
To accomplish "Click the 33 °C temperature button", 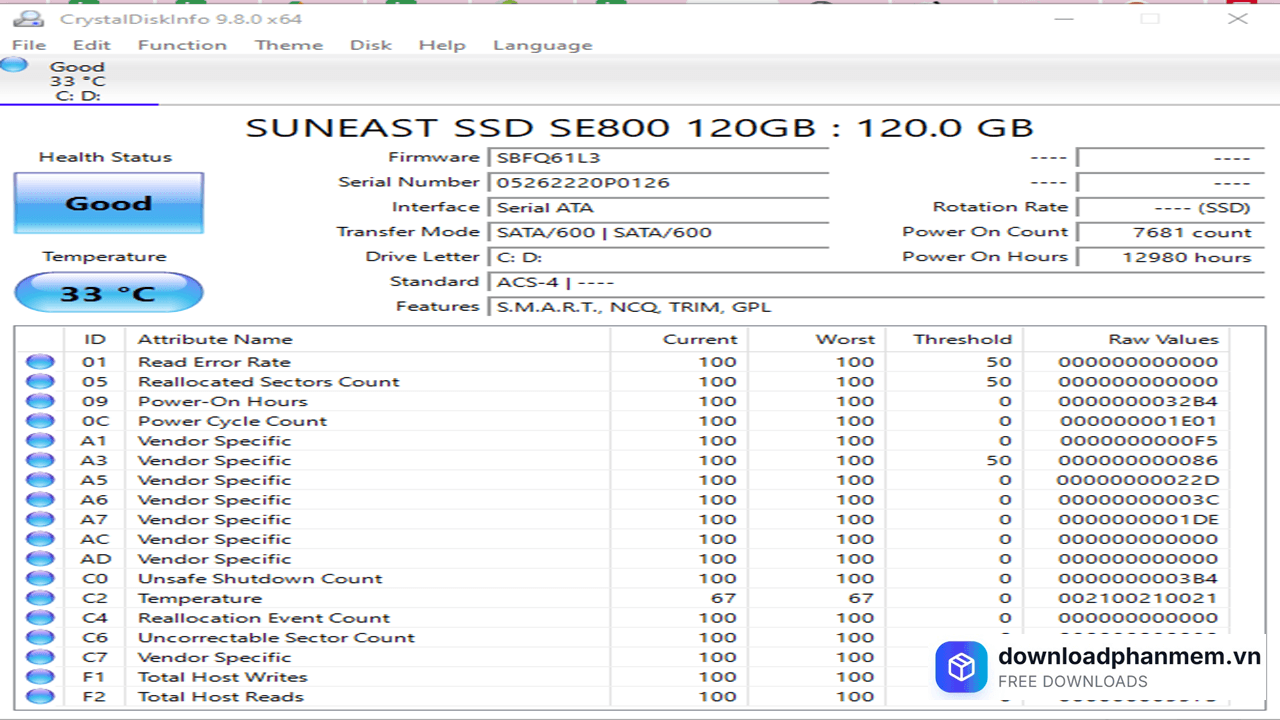I will [x=108, y=293].
